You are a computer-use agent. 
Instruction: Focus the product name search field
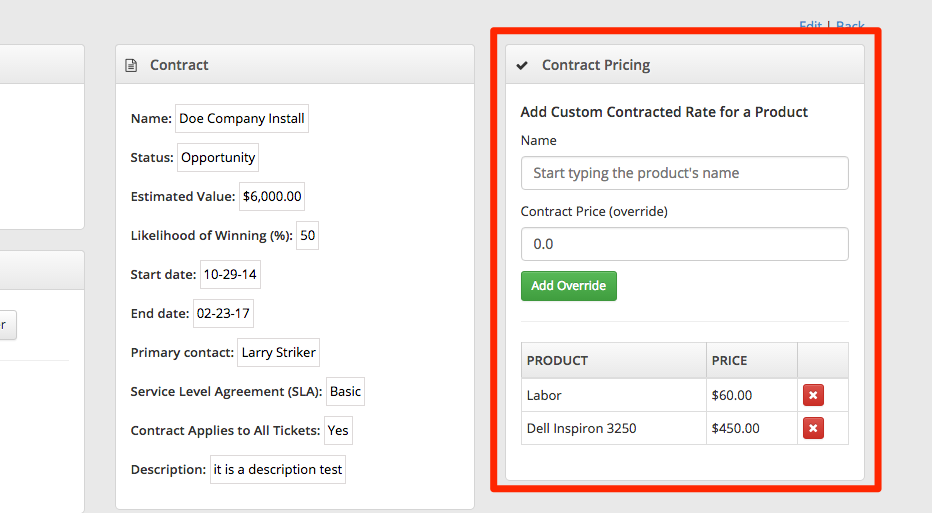(684, 173)
